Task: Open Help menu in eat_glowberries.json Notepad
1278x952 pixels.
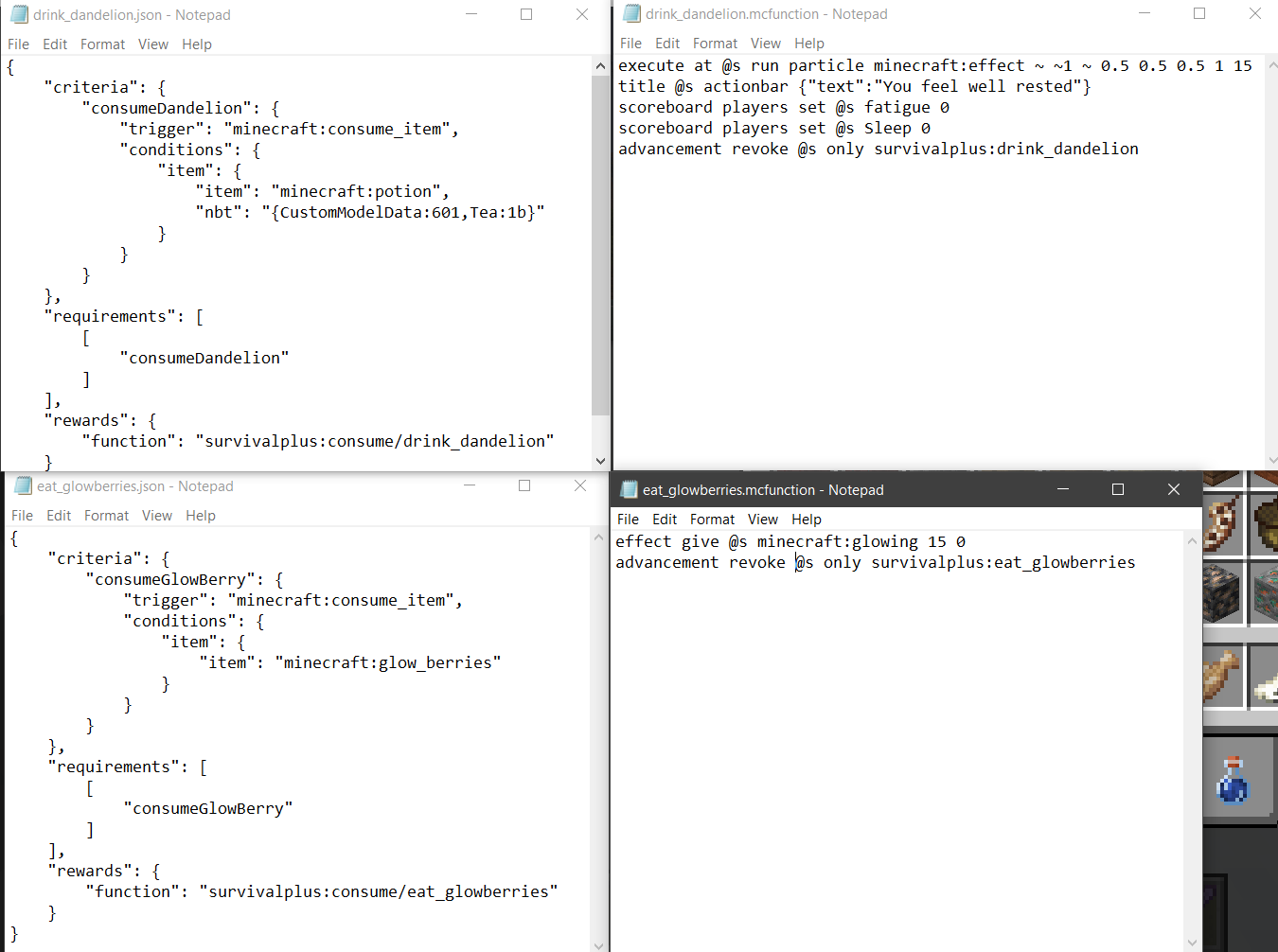Action: [x=201, y=516]
